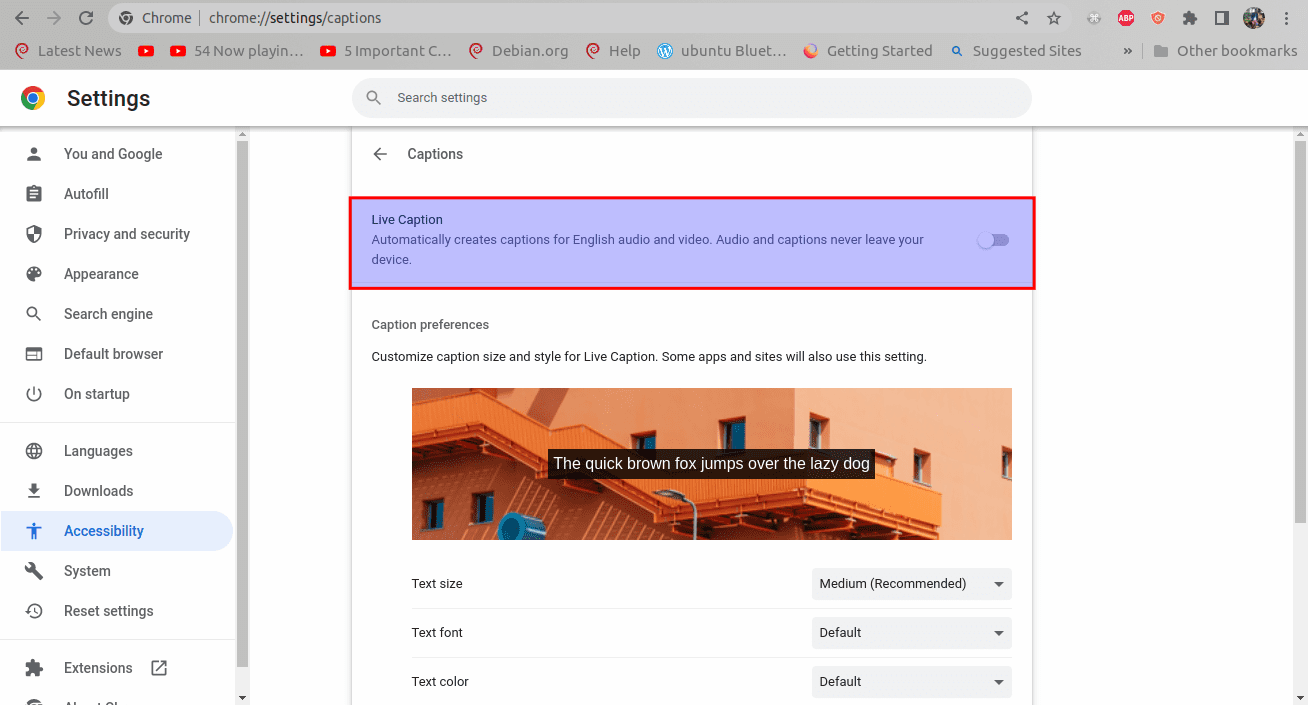
Task: Open the Help bookmark
Action: click(613, 51)
